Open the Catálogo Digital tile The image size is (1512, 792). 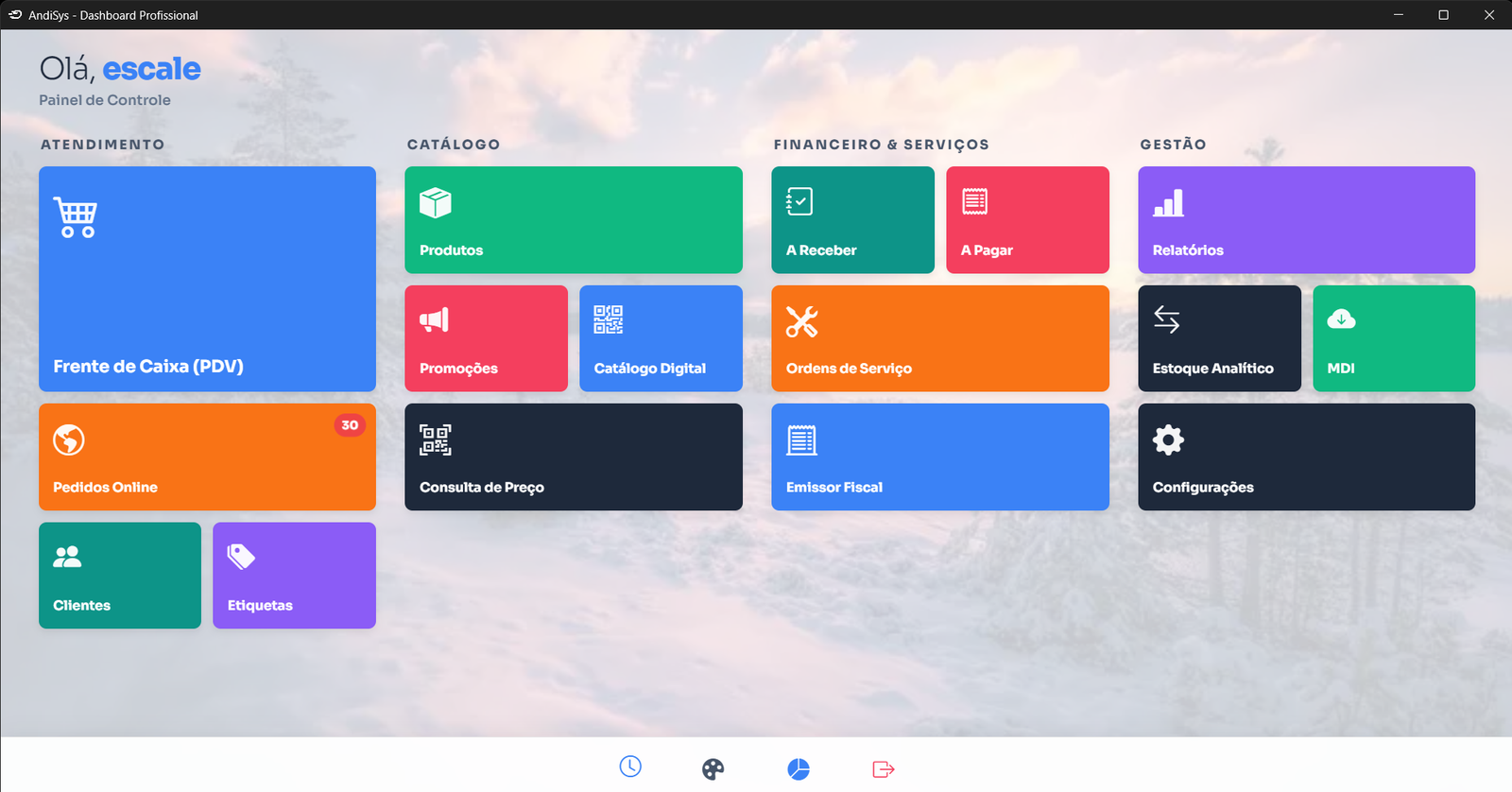point(661,338)
